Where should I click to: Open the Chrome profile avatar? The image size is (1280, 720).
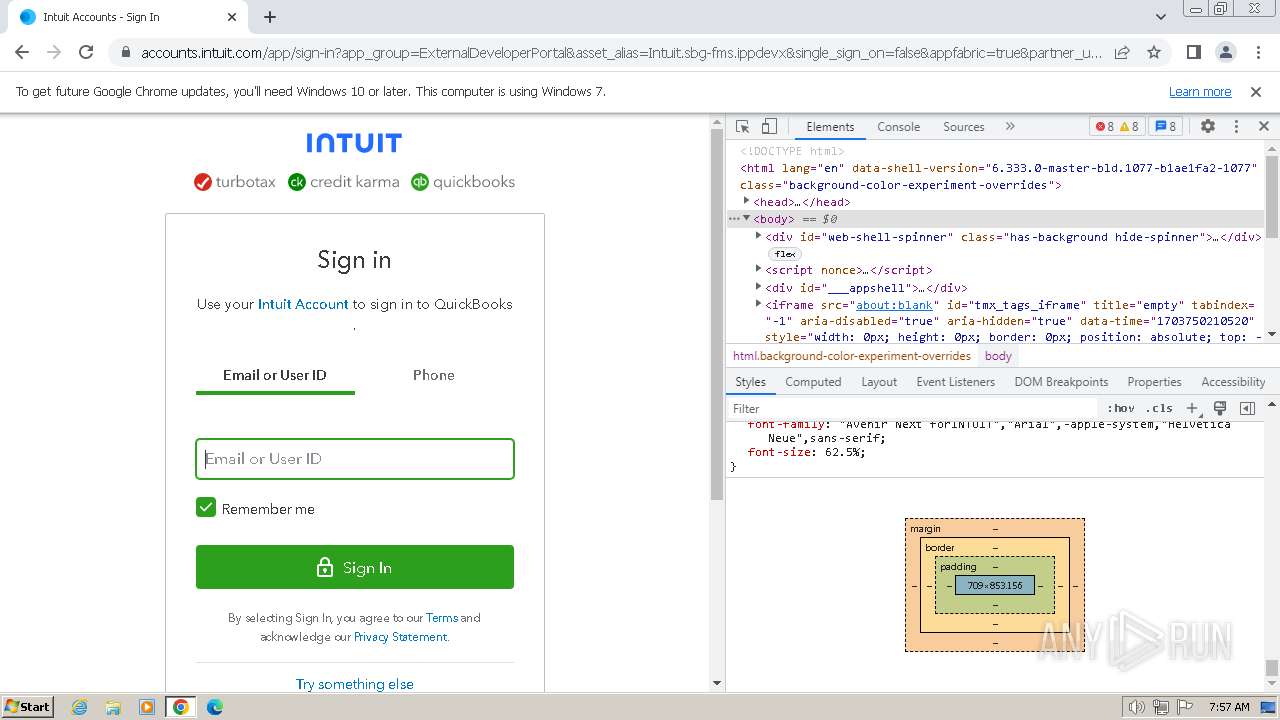point(1226,52)
